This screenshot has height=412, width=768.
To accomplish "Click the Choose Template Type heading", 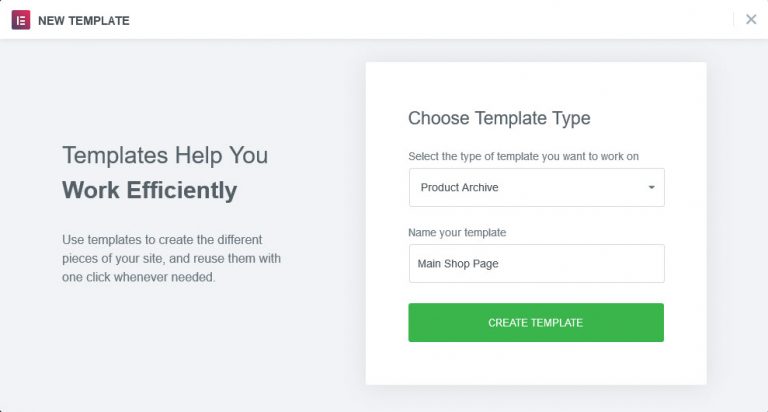I will coord(499,118).
